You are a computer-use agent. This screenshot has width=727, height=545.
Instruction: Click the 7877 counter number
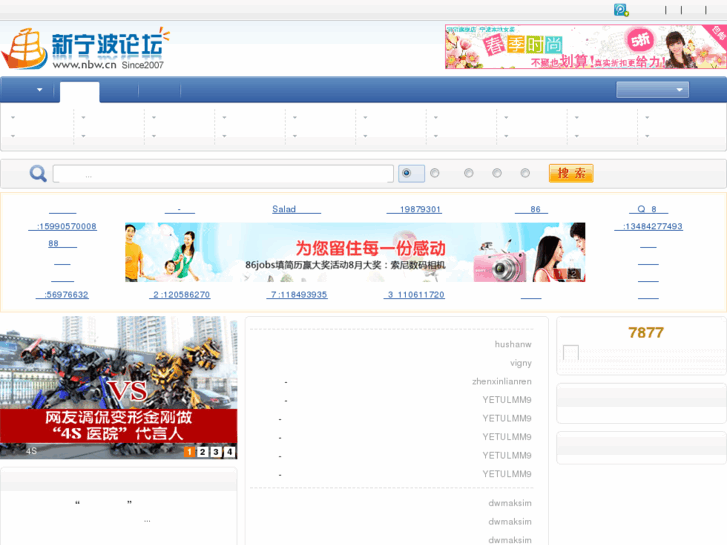point(646,333)
